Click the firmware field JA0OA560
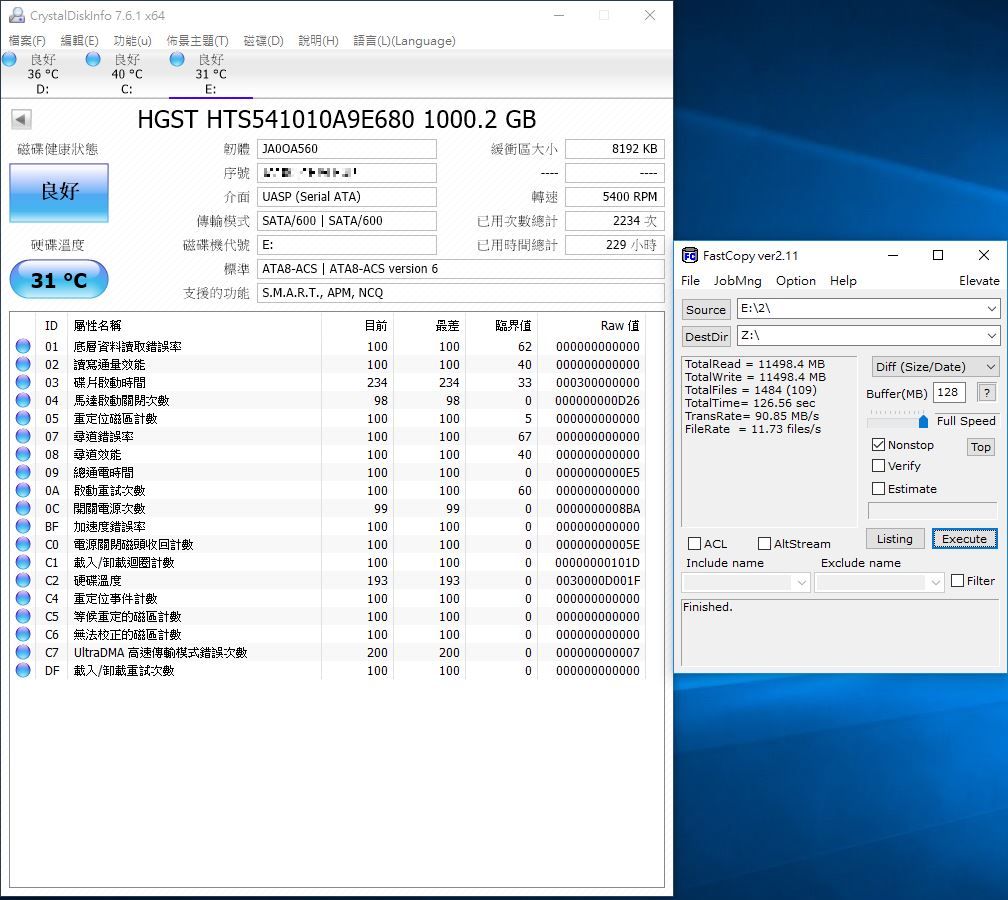The width and height of the screenshot is (1008, 900). coord(346,148)
